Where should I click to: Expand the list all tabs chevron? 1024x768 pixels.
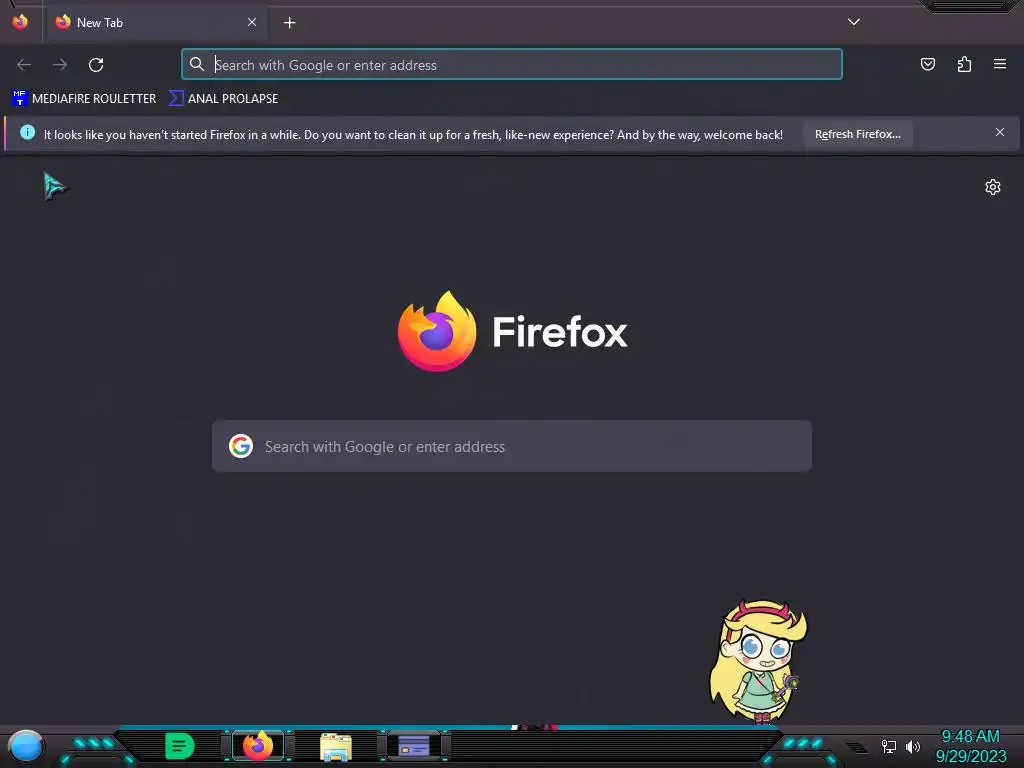[x=854, y=22]
